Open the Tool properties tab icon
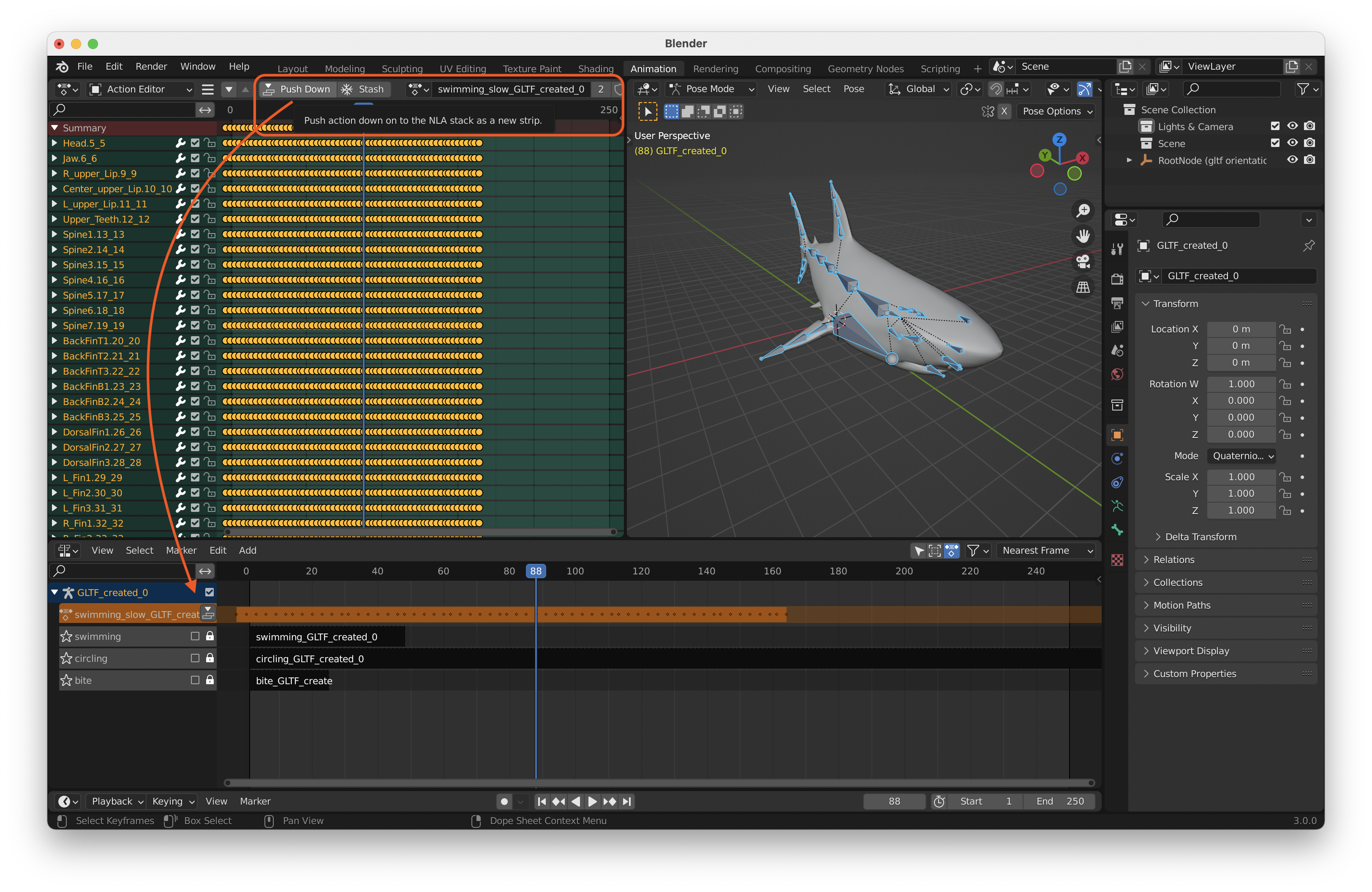 click(1117, 249)
